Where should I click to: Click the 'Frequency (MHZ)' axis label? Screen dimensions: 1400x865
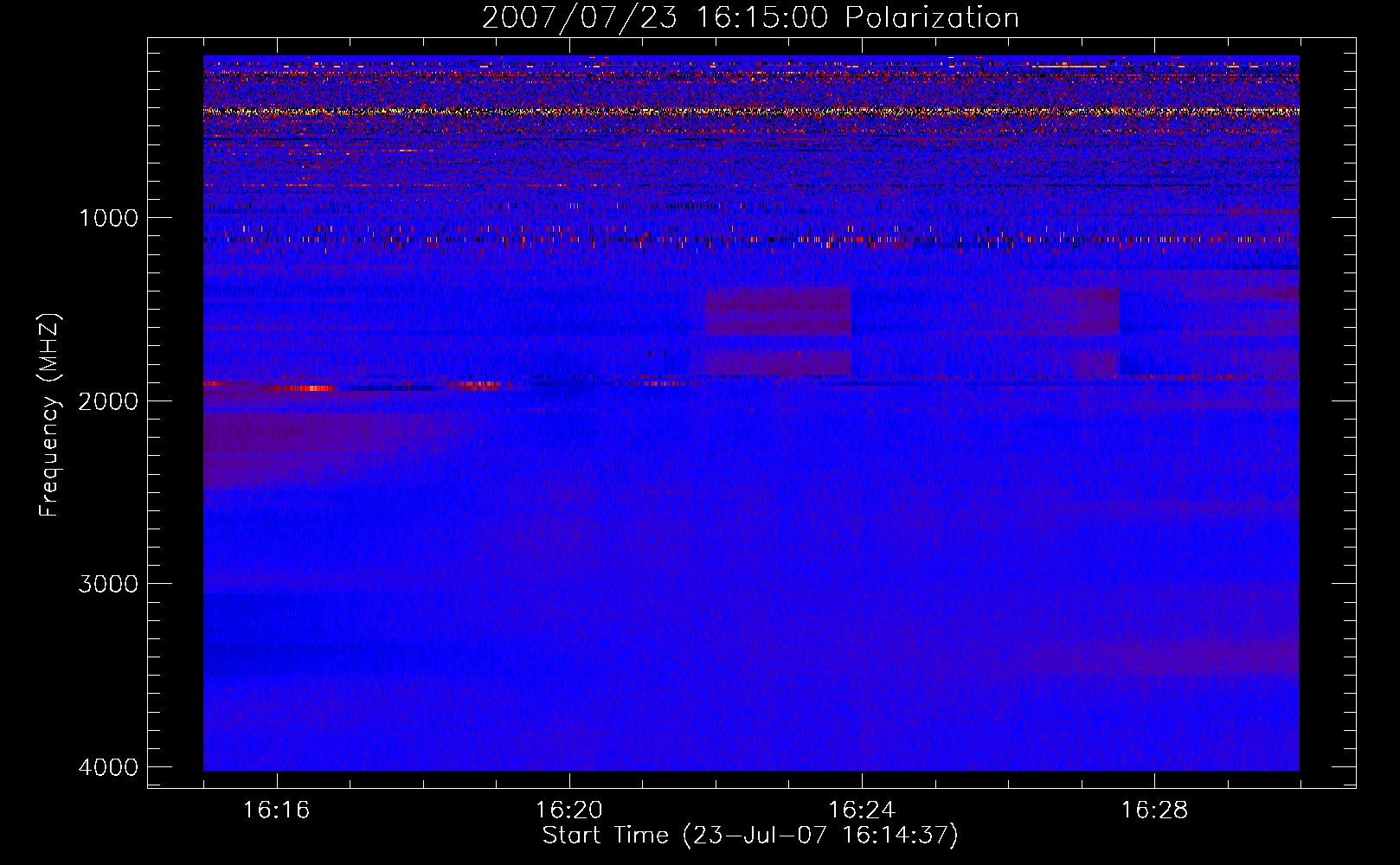[x=49, y=415]
